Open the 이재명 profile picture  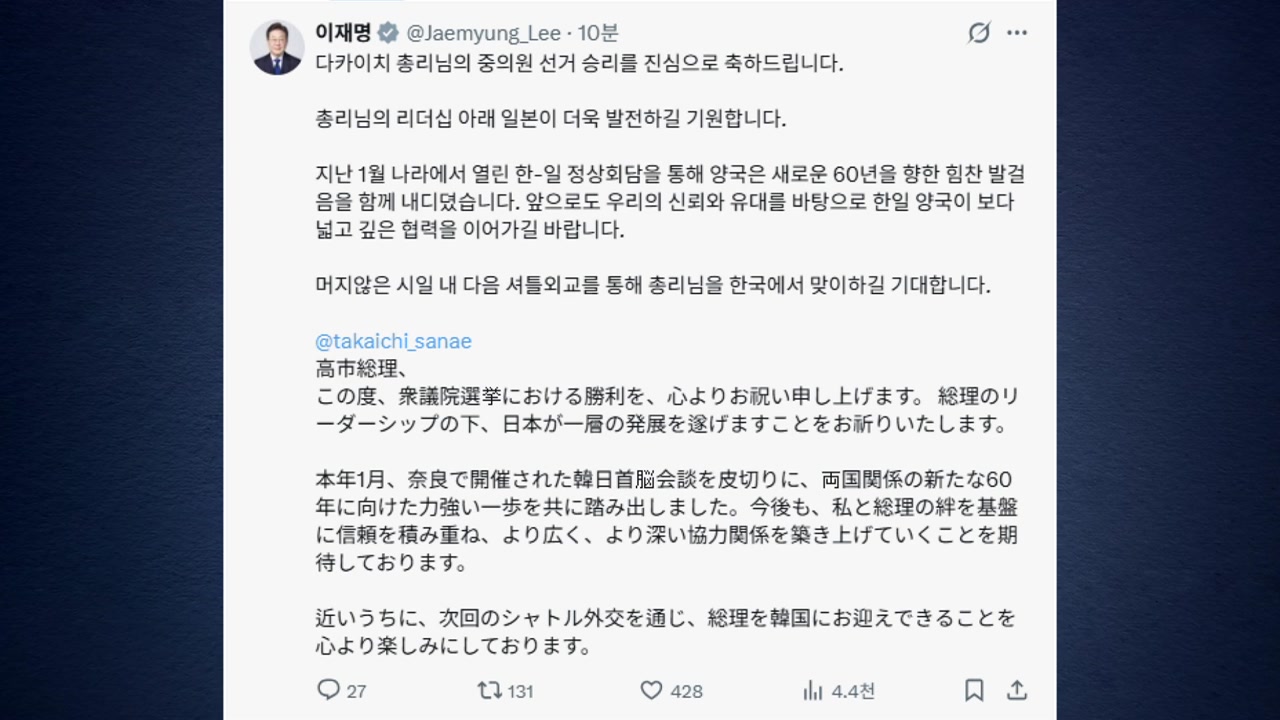(276, 48)
